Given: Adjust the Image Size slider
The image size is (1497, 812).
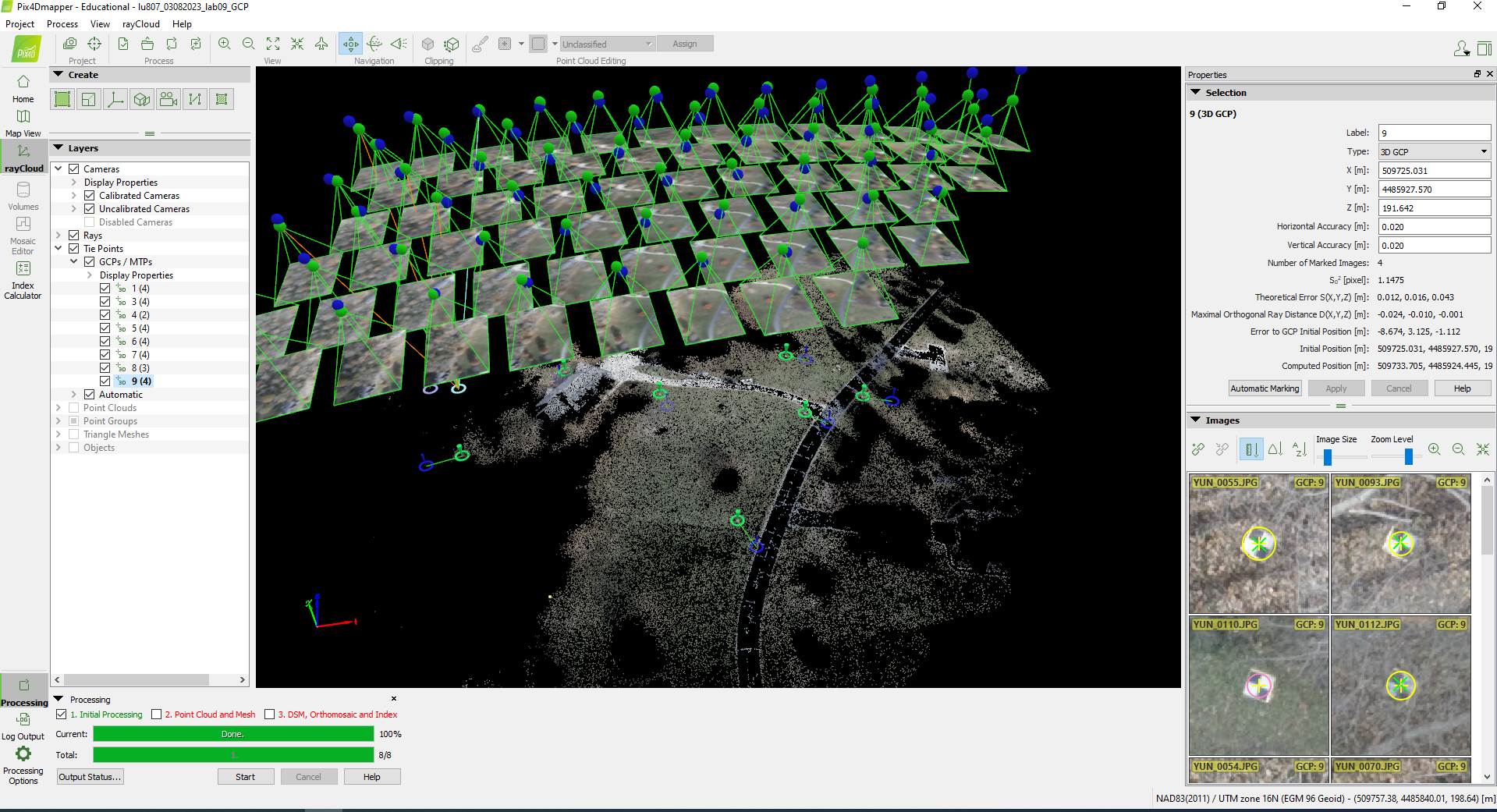Looking at the screenshot, I should tap(1328, 457).
